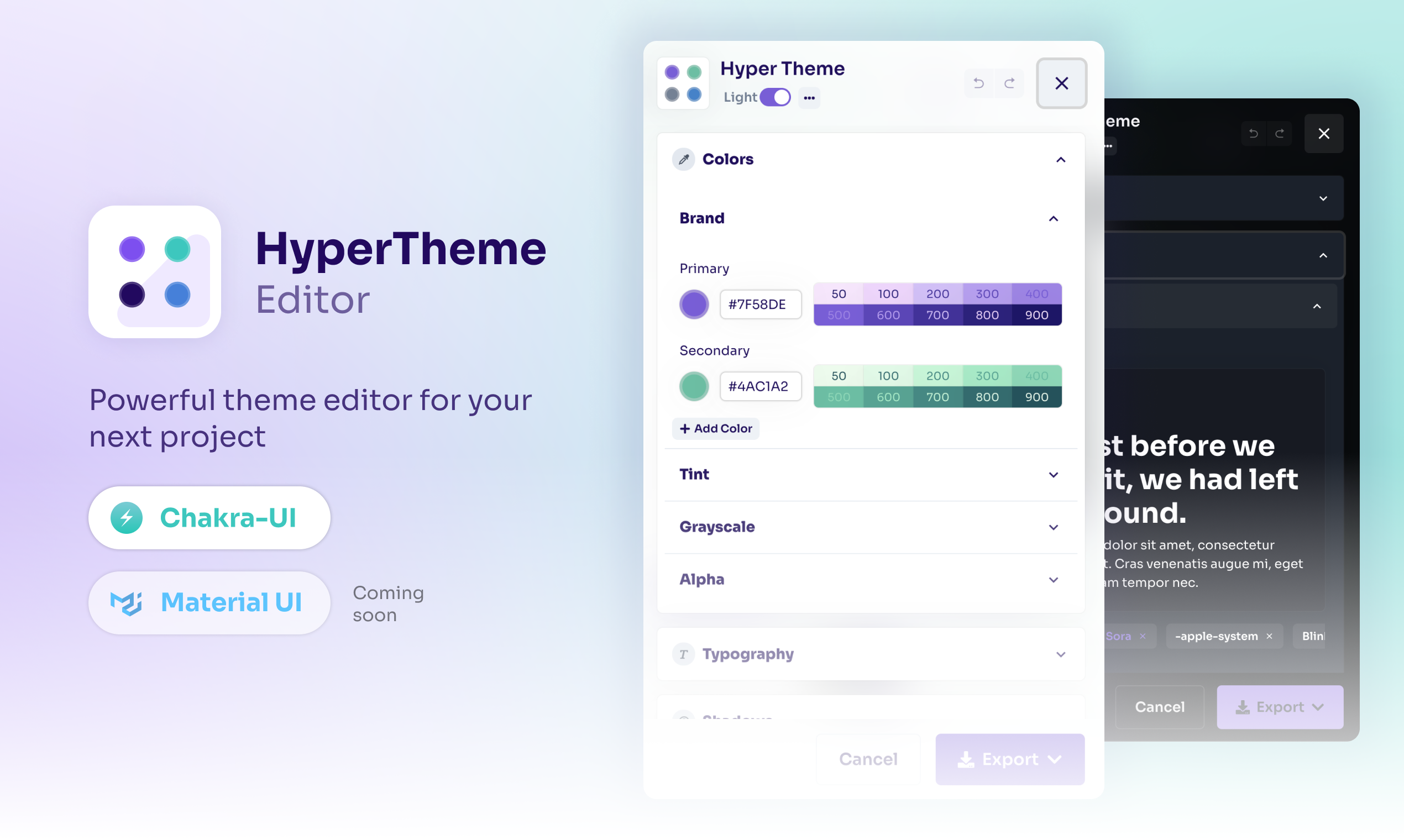Screen dimensions: 1404x840
Task: Select the Primary color swatch #7F58DE
Action: (694, 304)
